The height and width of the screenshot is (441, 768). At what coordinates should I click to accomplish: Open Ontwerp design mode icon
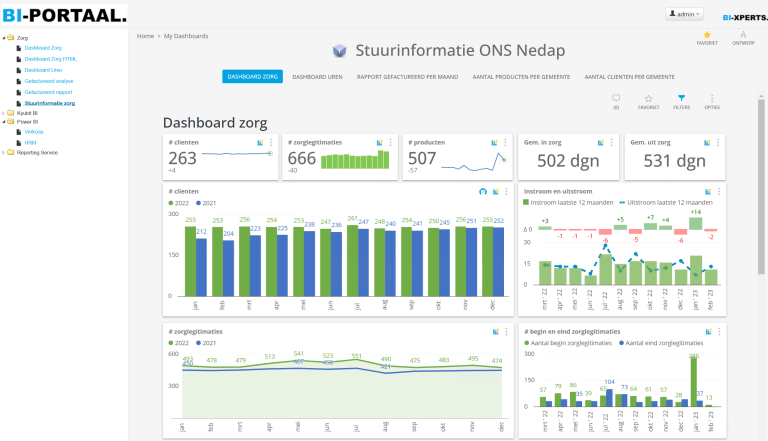point(743,35)
